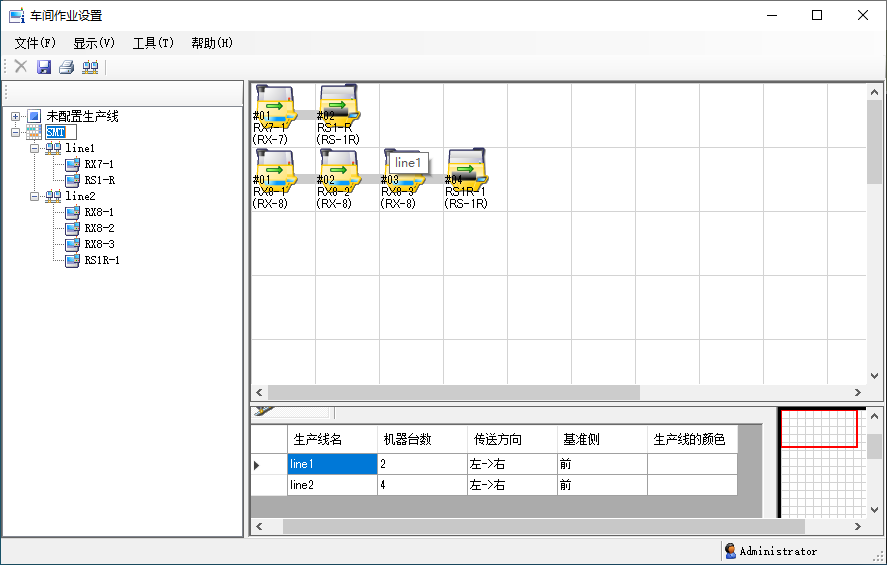
Task: Click the production line network toolbar icon
Action: click(90, 67)
